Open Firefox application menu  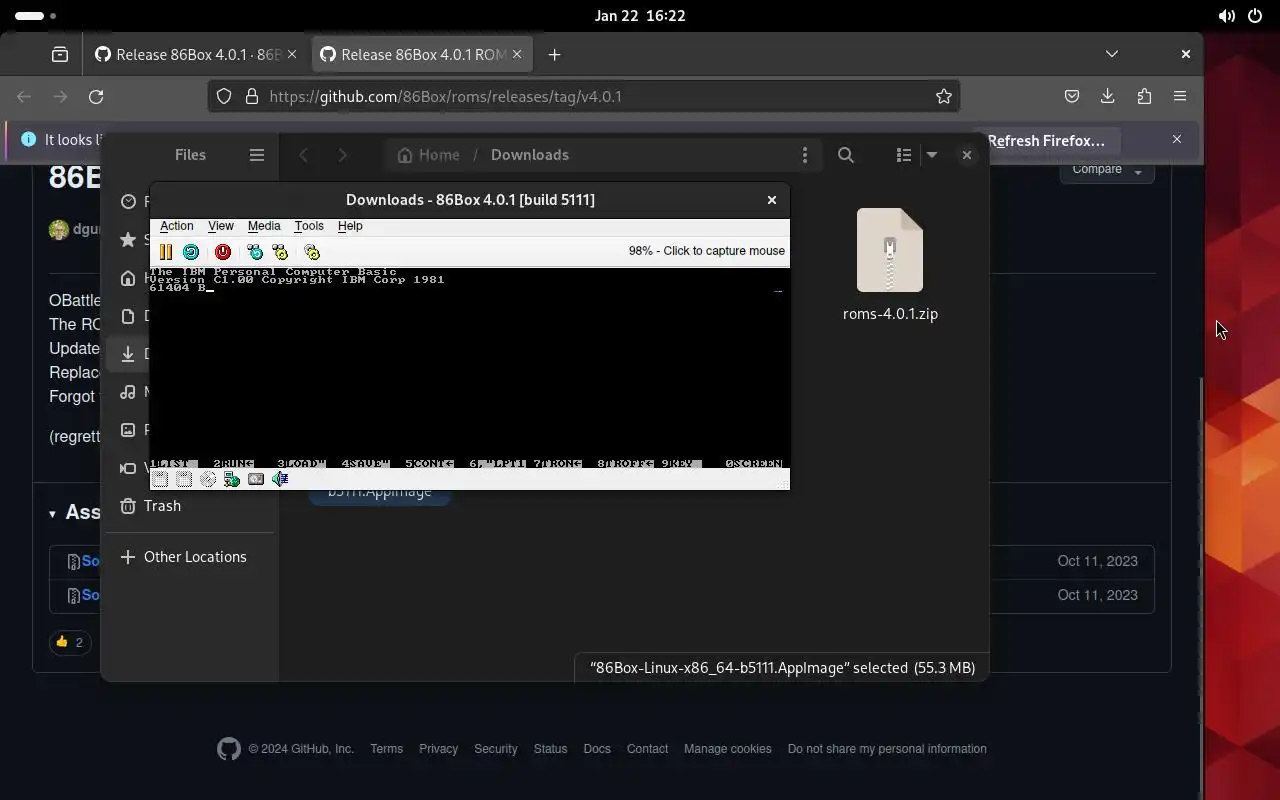pyautogui.click(x=1180, y=97)
